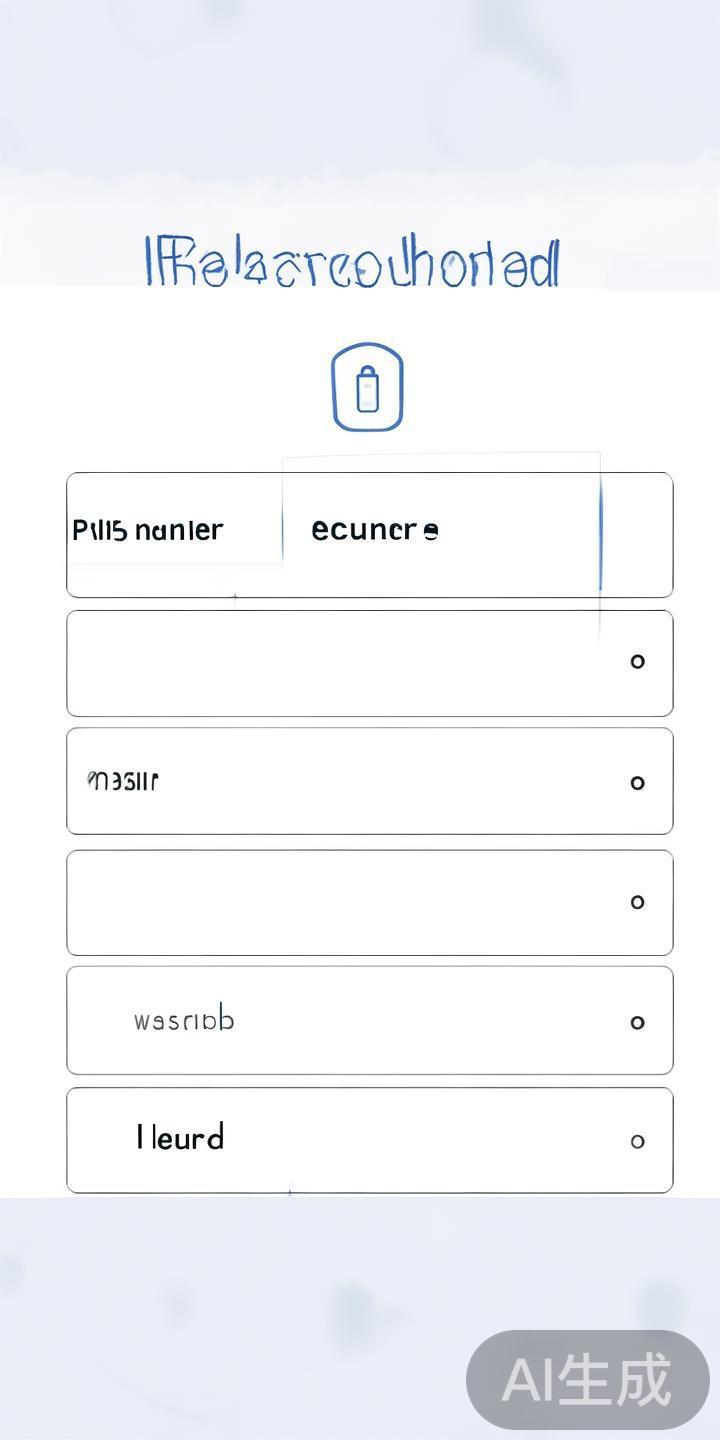
Task: Focus the empty field directly below Pills nanler
Action: [340, 663]
